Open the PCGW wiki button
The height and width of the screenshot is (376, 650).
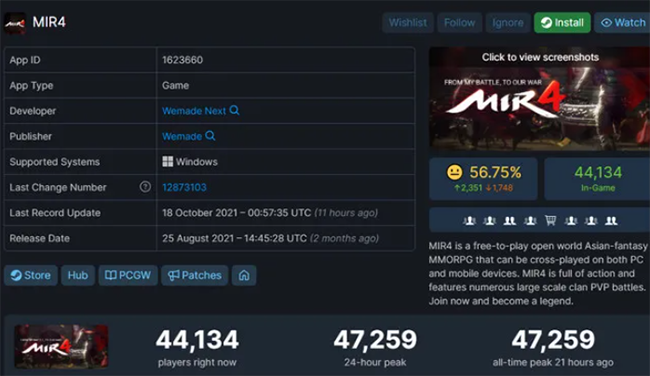coord(128,275)
